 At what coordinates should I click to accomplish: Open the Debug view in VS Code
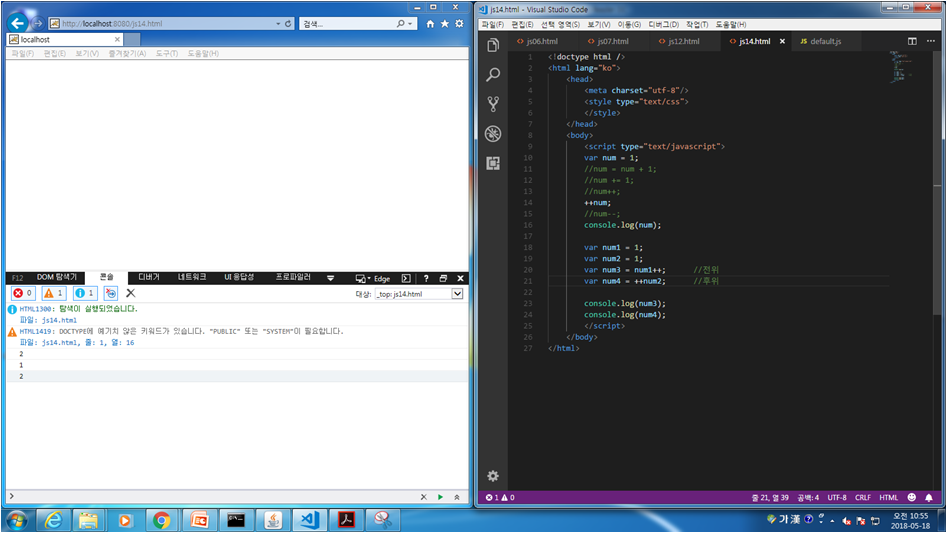click(493, 133)
